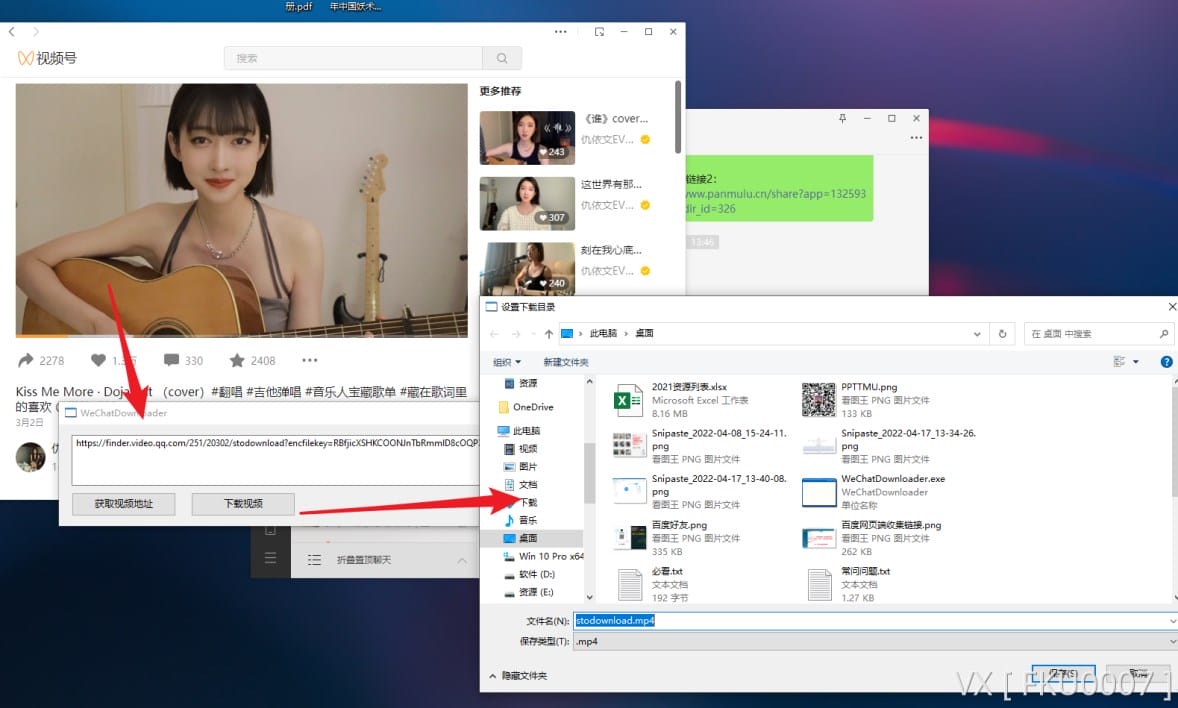
Task: Open the three-dot menu in the chat window
Action: point(916,138)
